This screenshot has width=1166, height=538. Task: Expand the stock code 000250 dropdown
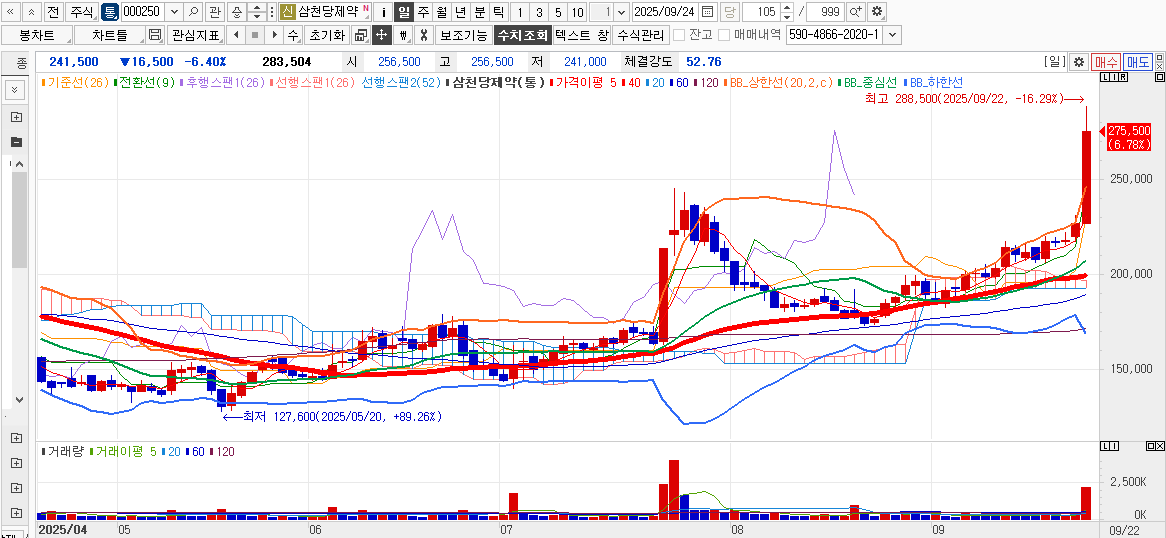173,12
